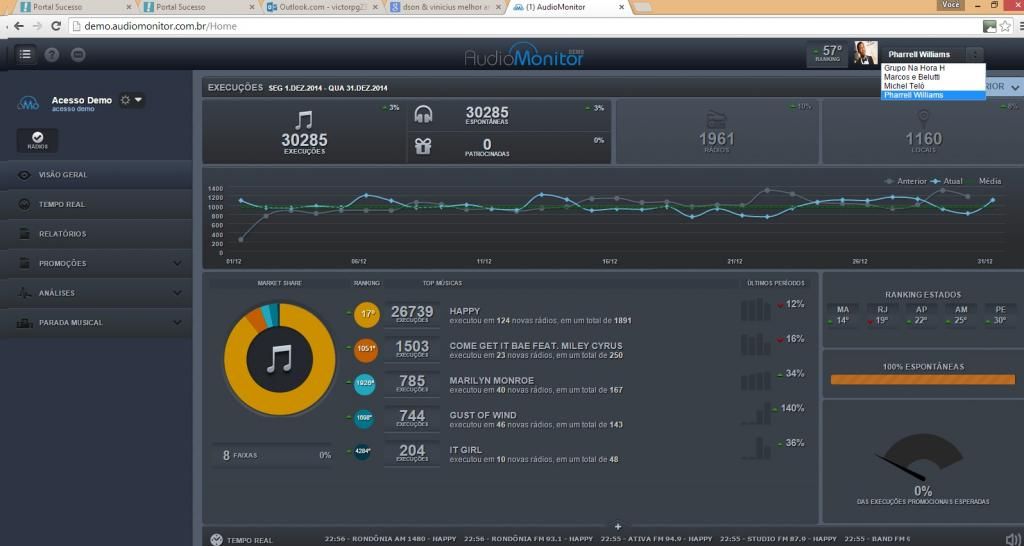Open the Relatórios sidebar item
The height and width of the screenshot is (546, 1024).
point(62,234)
